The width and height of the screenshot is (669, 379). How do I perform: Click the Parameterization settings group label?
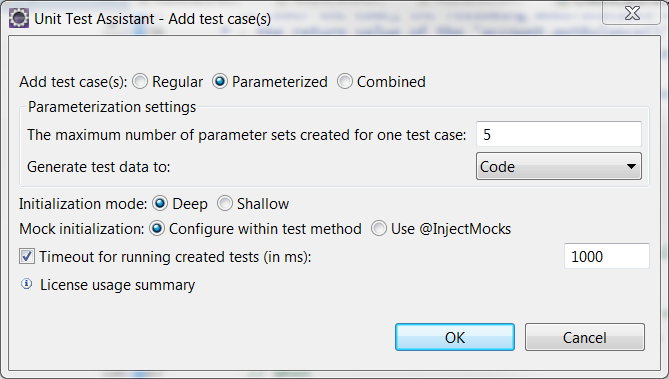pyautogui.click(x=112, y=107)
